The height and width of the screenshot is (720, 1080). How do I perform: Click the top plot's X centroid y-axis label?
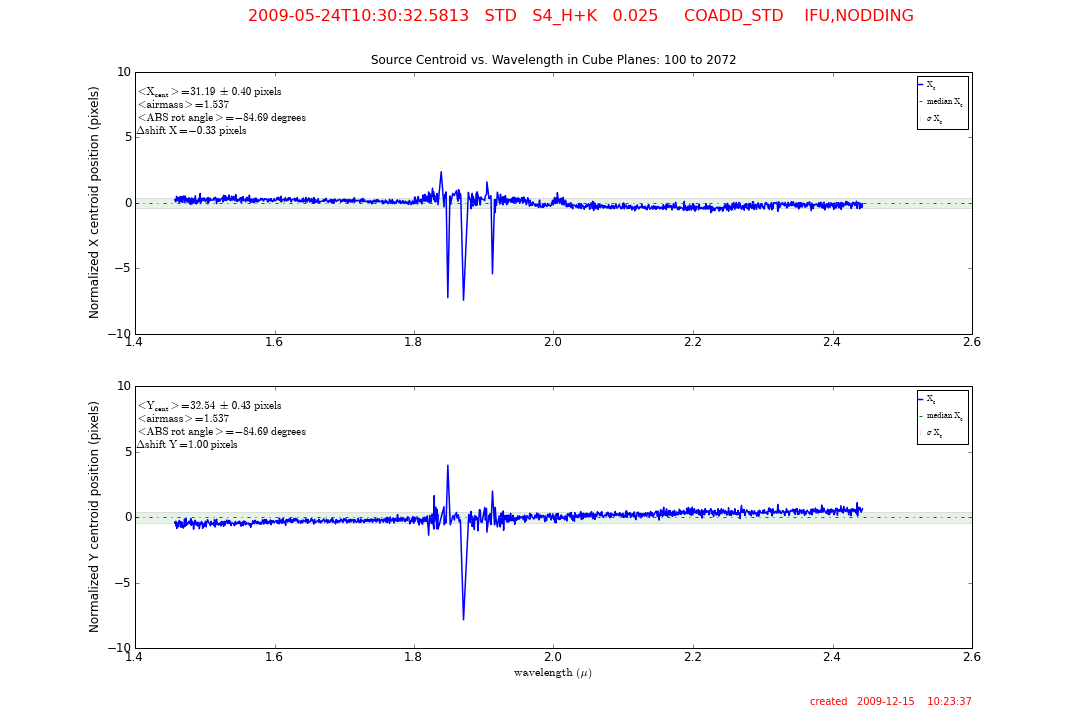(95, 202)
